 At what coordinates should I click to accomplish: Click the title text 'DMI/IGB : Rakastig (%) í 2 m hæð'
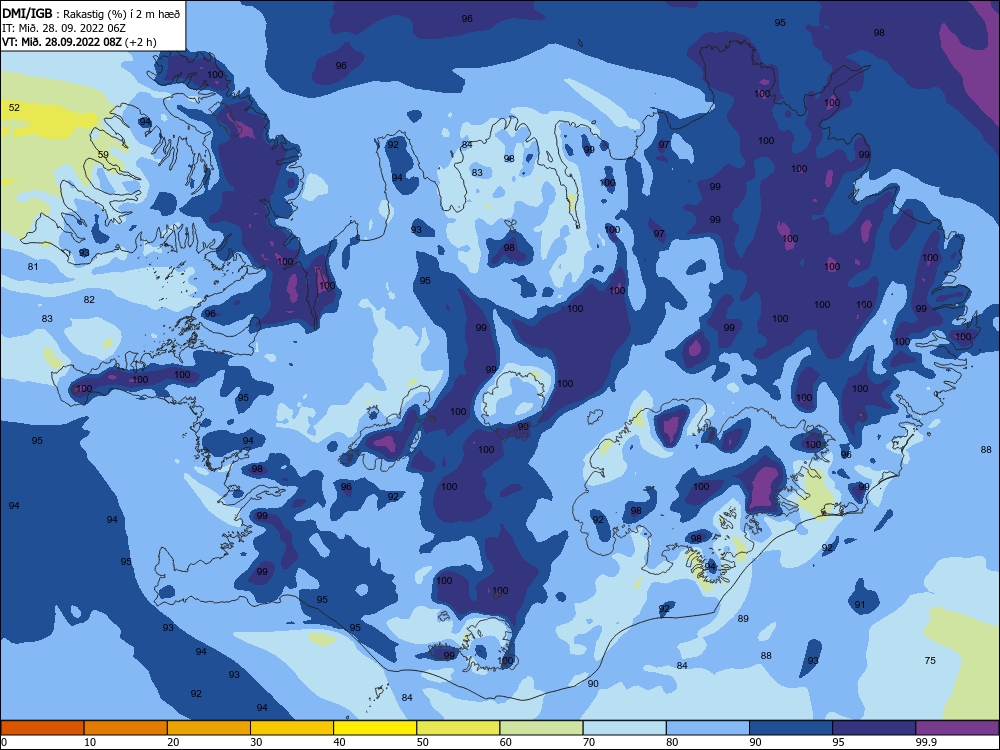[x=91, y=14]
